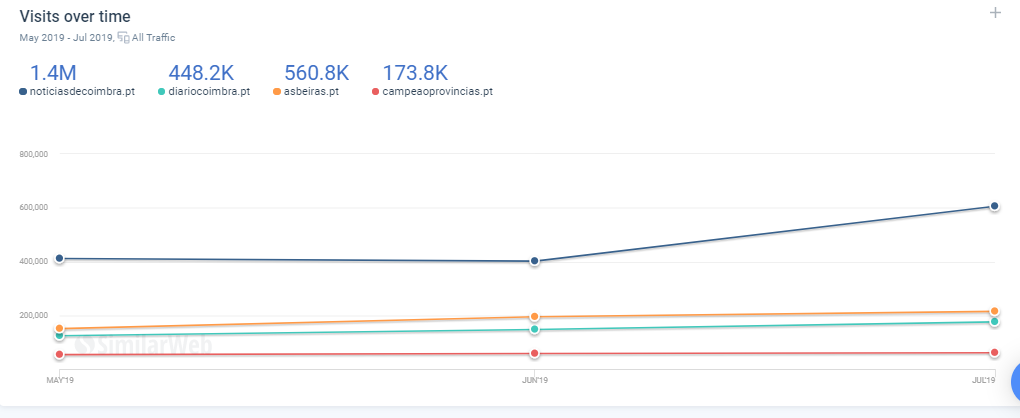The image size is (1020, 418).
Task: Click the Visits over time title
Action: tap(75, 16)
